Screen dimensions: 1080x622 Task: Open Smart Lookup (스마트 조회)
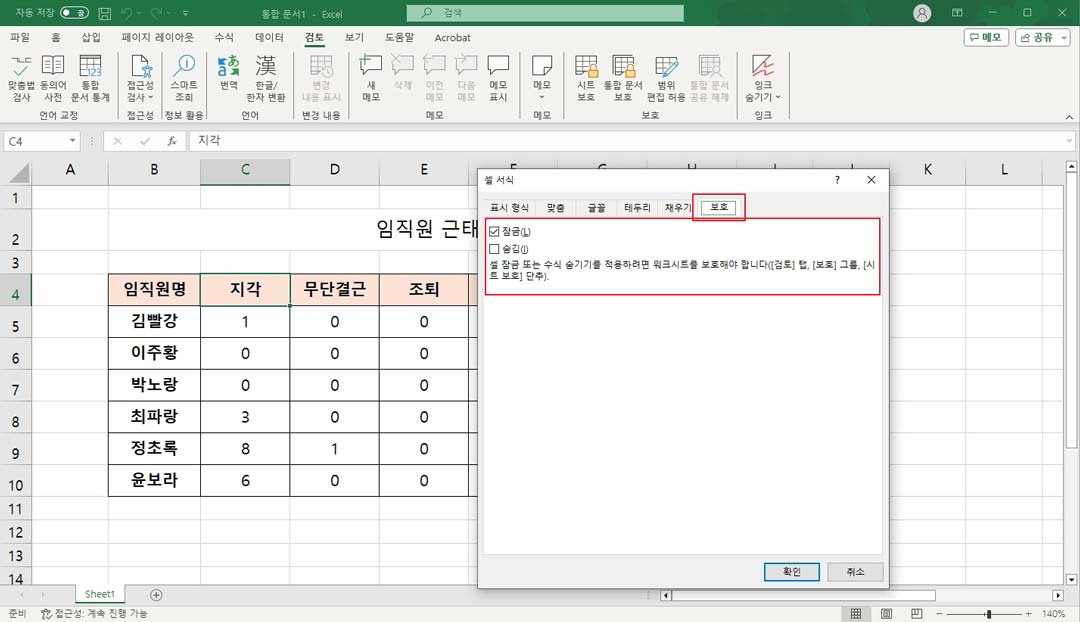click(x=184, y=79)
